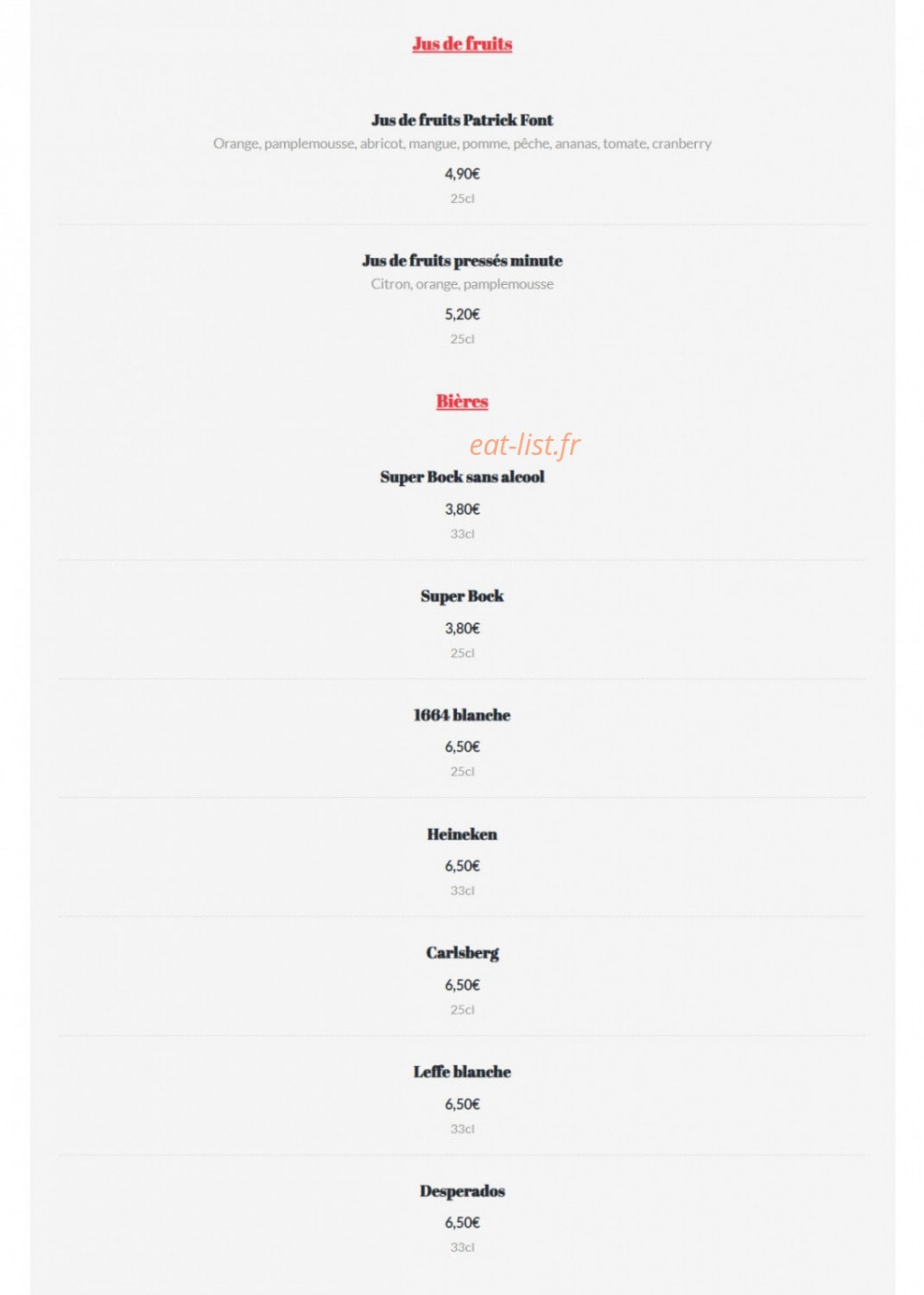Select the Desperados beer title
The image size is (924, 1295).
pyautogui.click(x=462, y=1191)
